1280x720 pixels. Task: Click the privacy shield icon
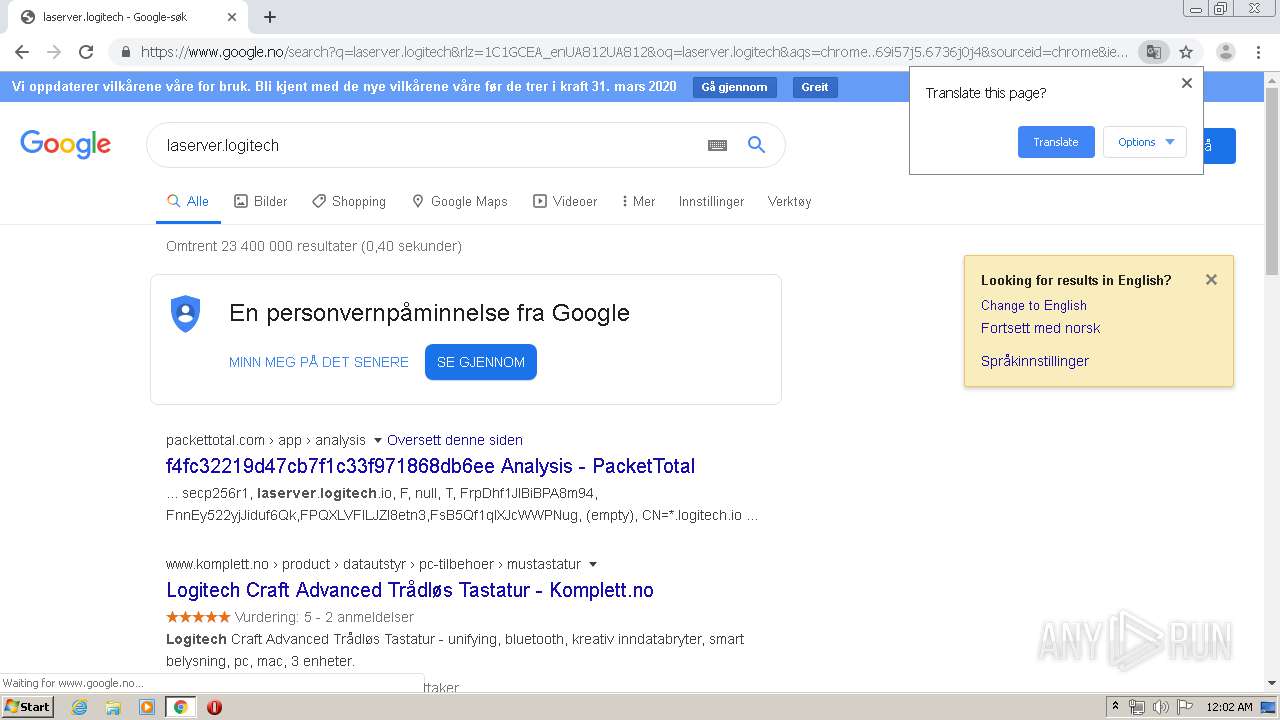[186, 314]
